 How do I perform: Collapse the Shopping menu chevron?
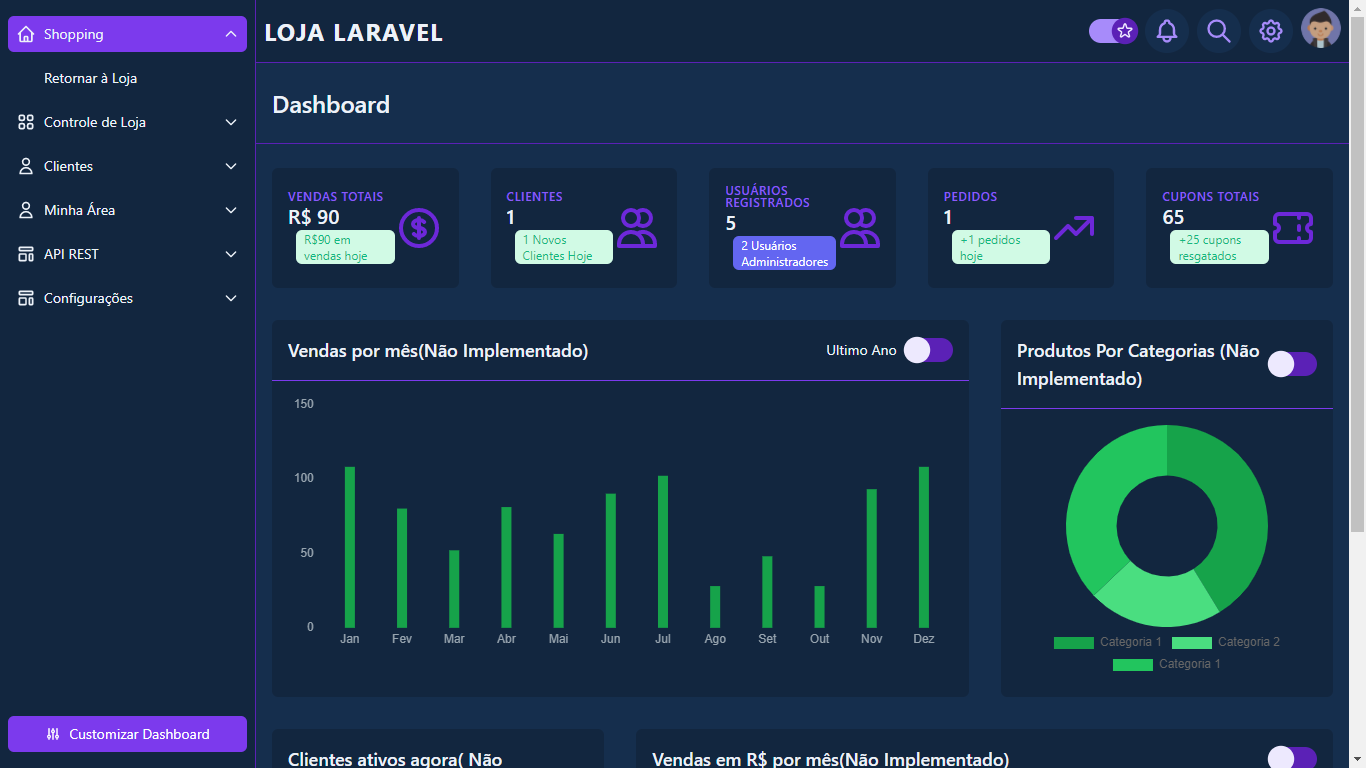tap(231, 34)
